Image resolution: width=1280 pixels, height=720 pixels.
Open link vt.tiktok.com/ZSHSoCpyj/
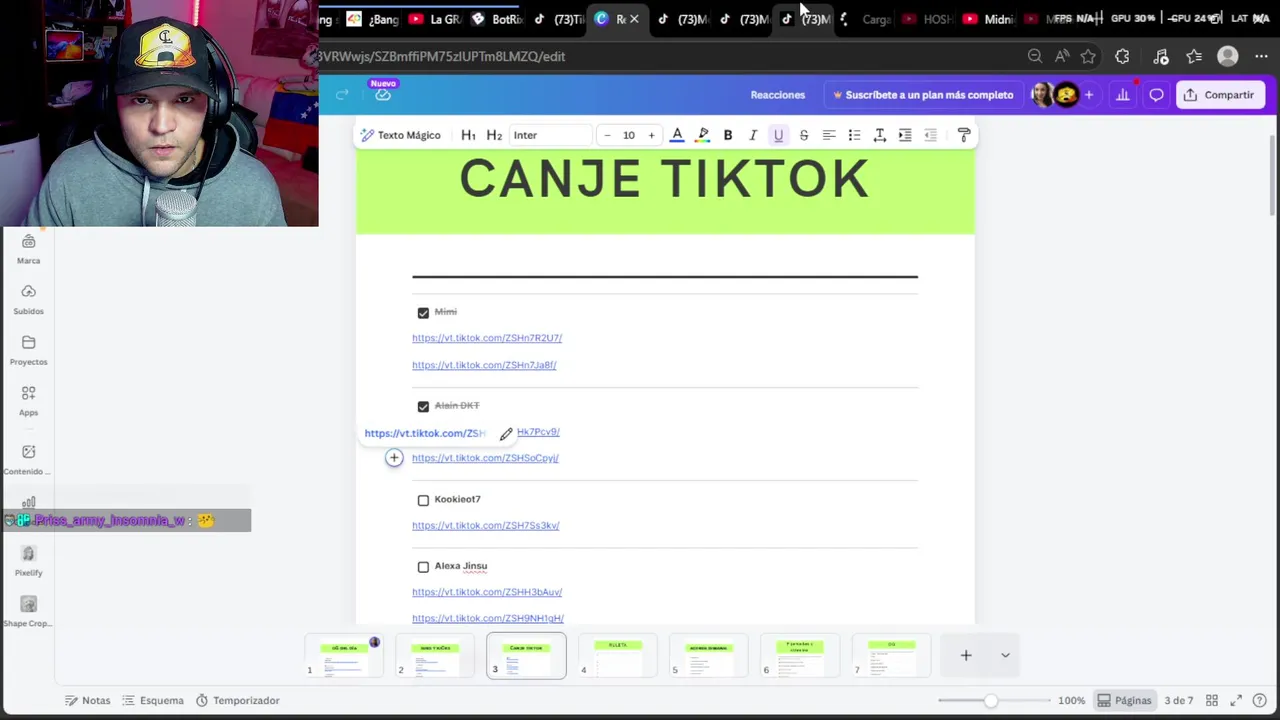[485, 458]
